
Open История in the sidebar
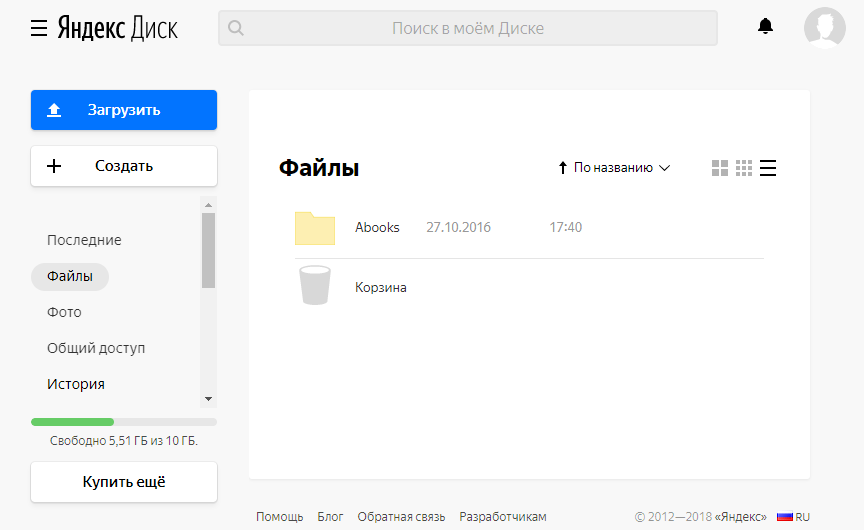(76, 384)
